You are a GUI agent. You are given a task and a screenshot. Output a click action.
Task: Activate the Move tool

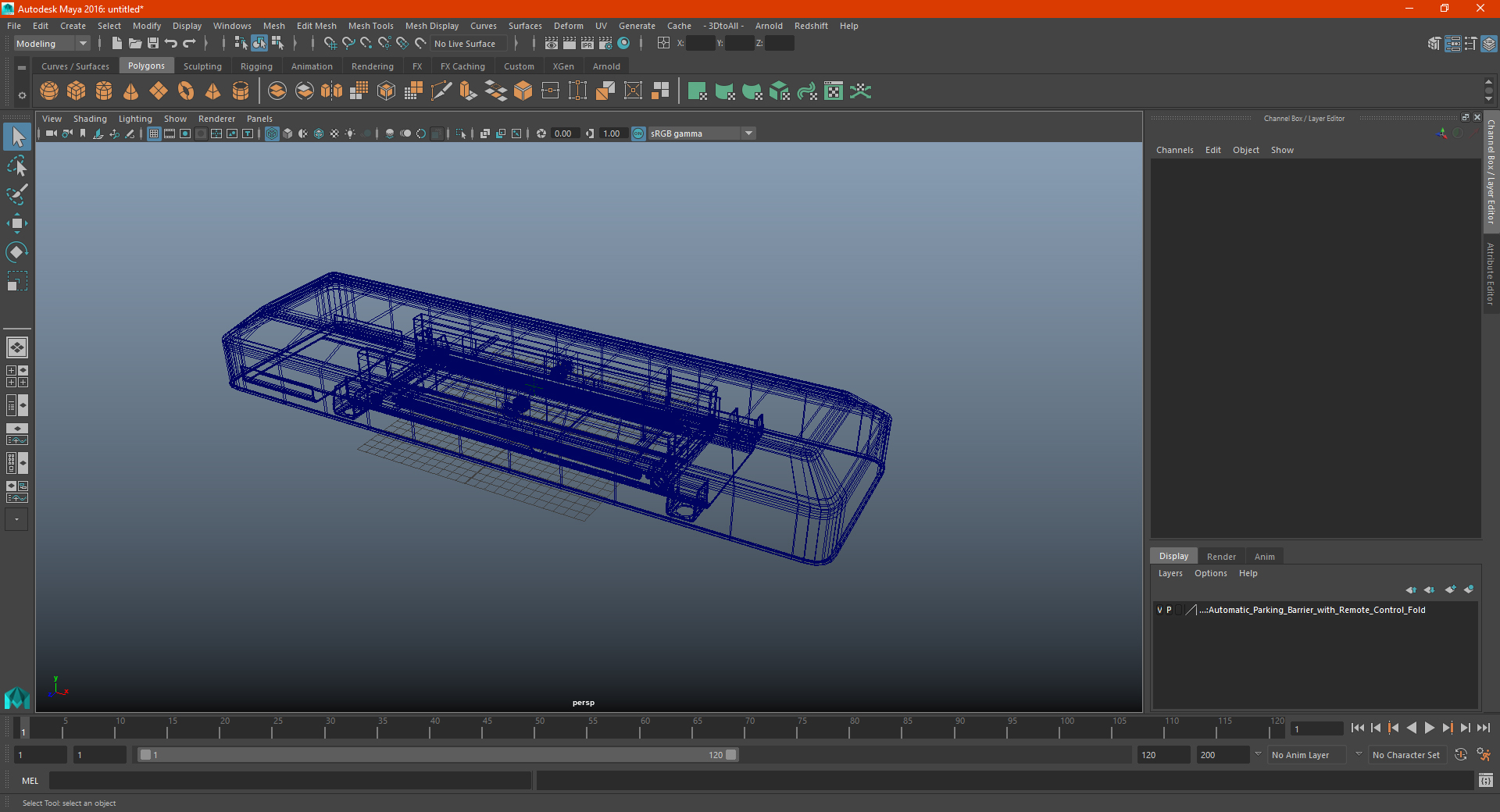pyautogui.click(x=16, y=223)
